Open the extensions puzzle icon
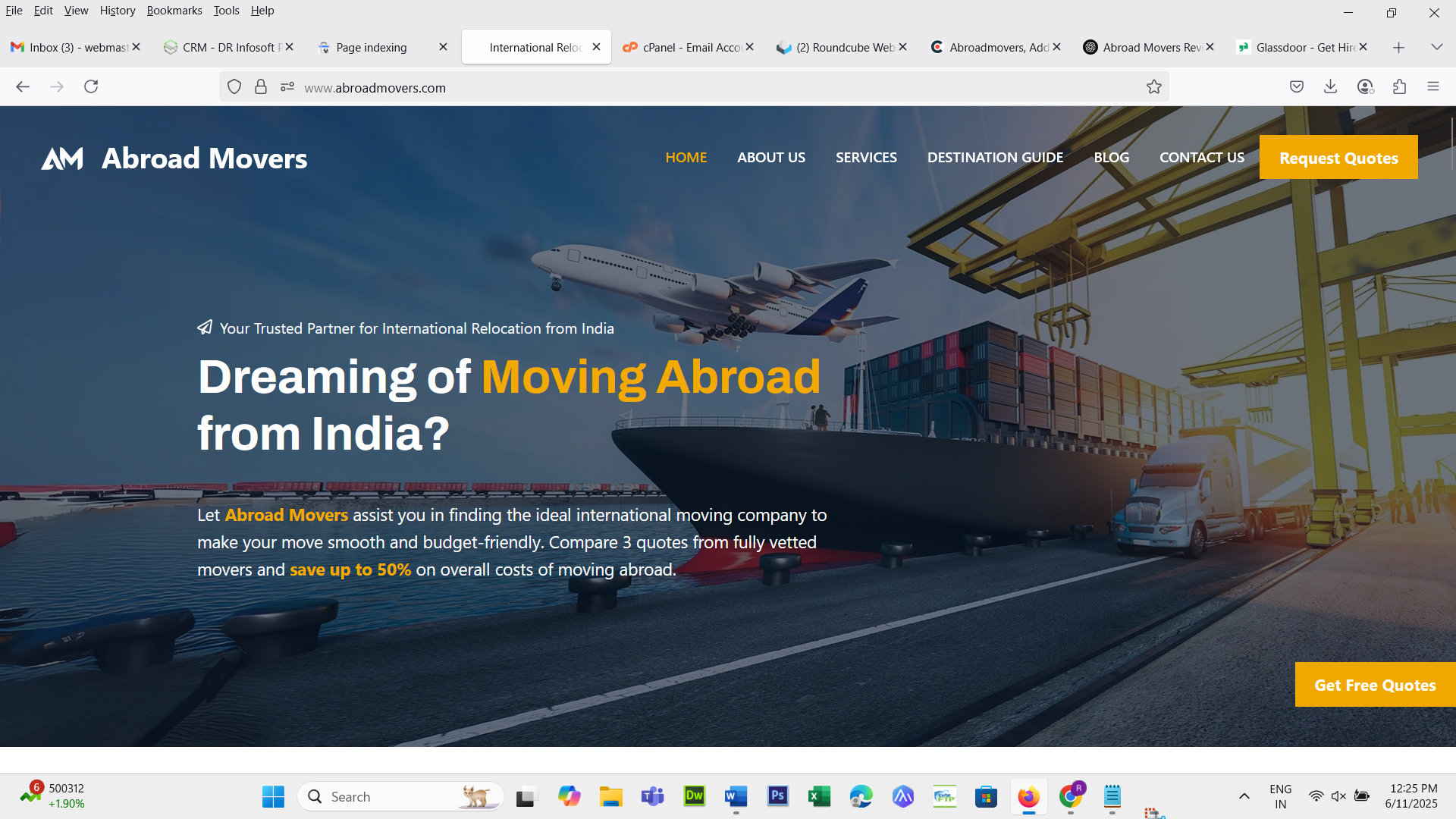1456x819 pixels. 1399,86
